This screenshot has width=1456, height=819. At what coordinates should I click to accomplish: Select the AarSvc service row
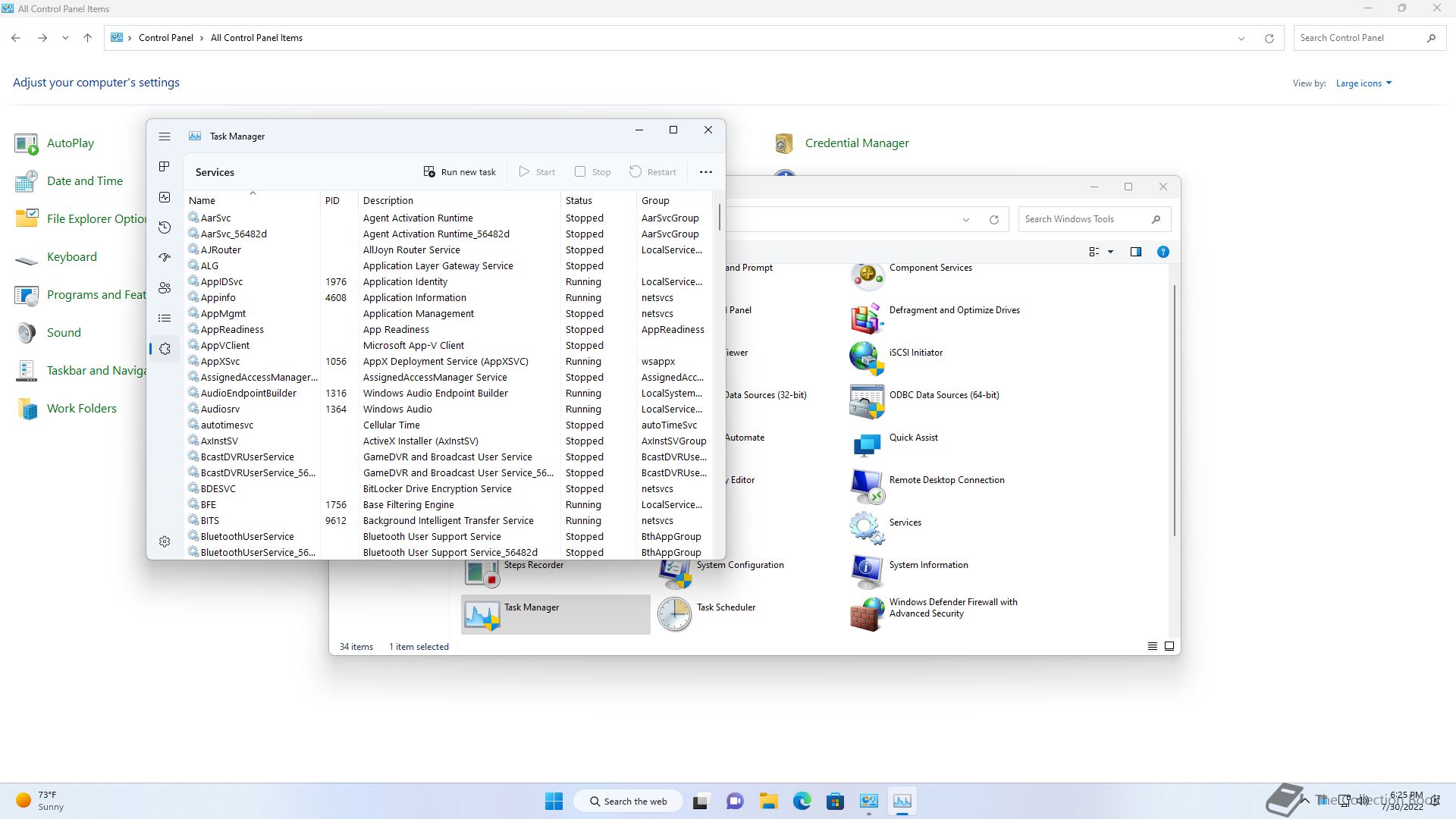tap(449, 218)
